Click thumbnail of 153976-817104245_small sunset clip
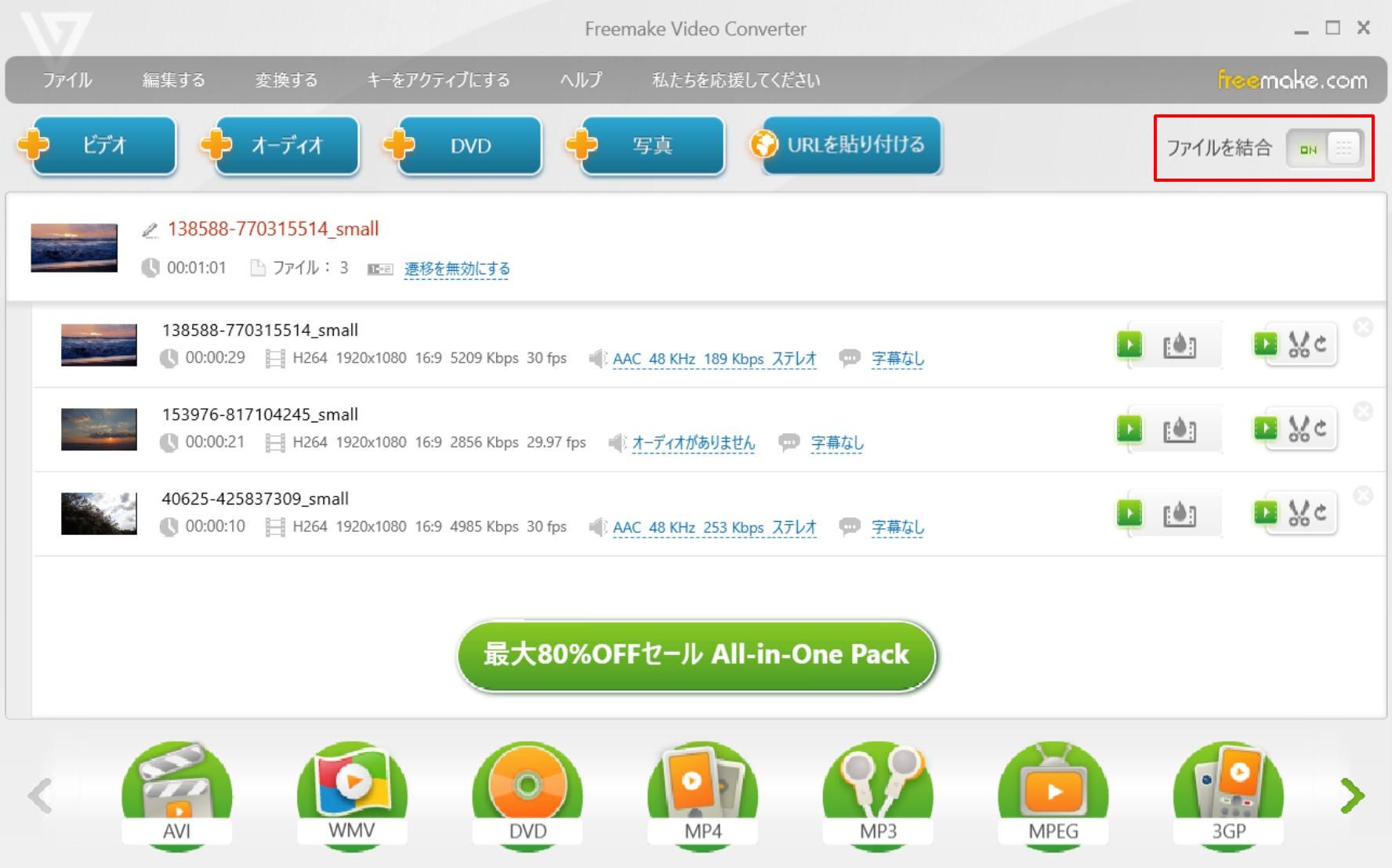The width and height of the screenshot is (1392, 868). pyautogui.click(x=99, y=429)
